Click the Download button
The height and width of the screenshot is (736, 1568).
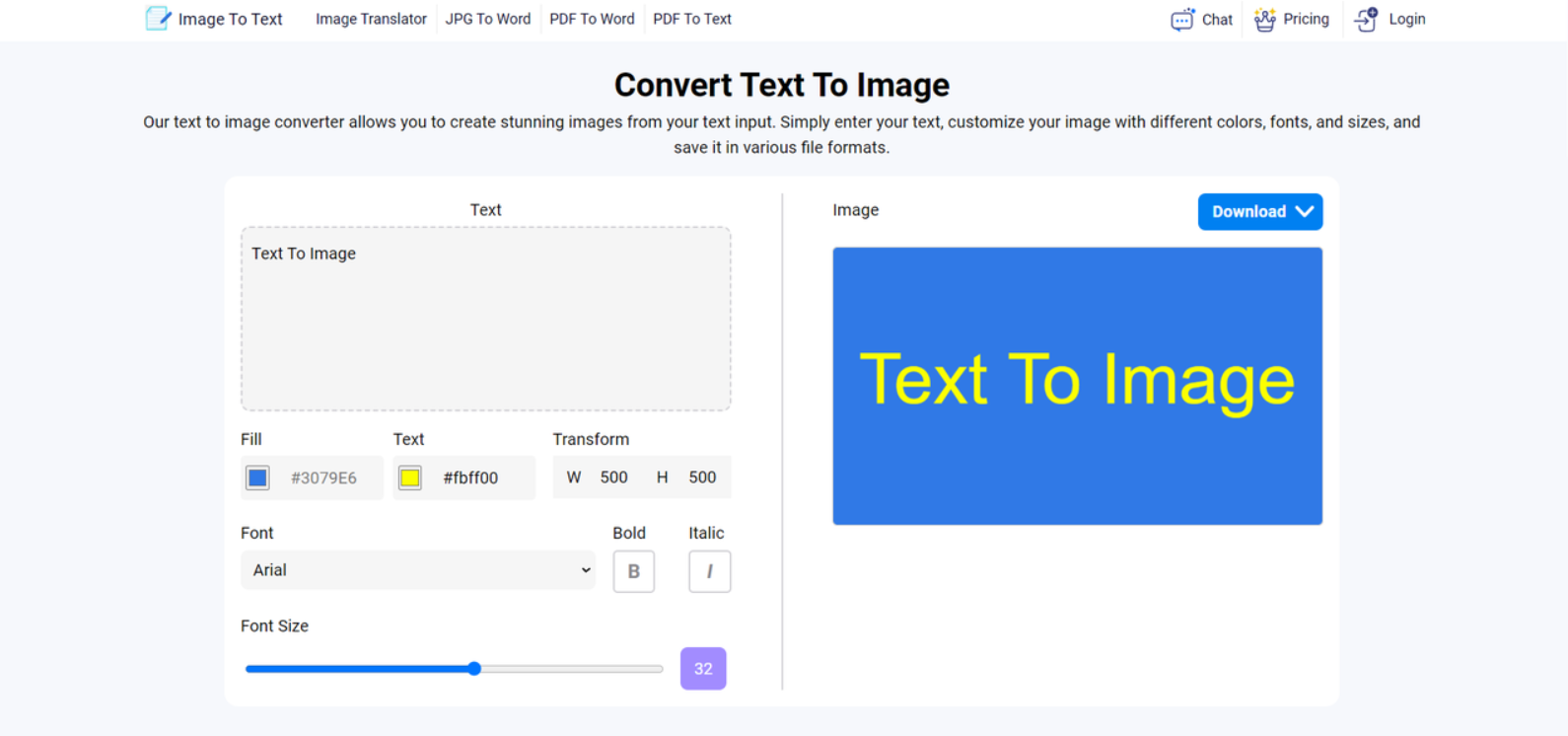tap(1260, 212)
